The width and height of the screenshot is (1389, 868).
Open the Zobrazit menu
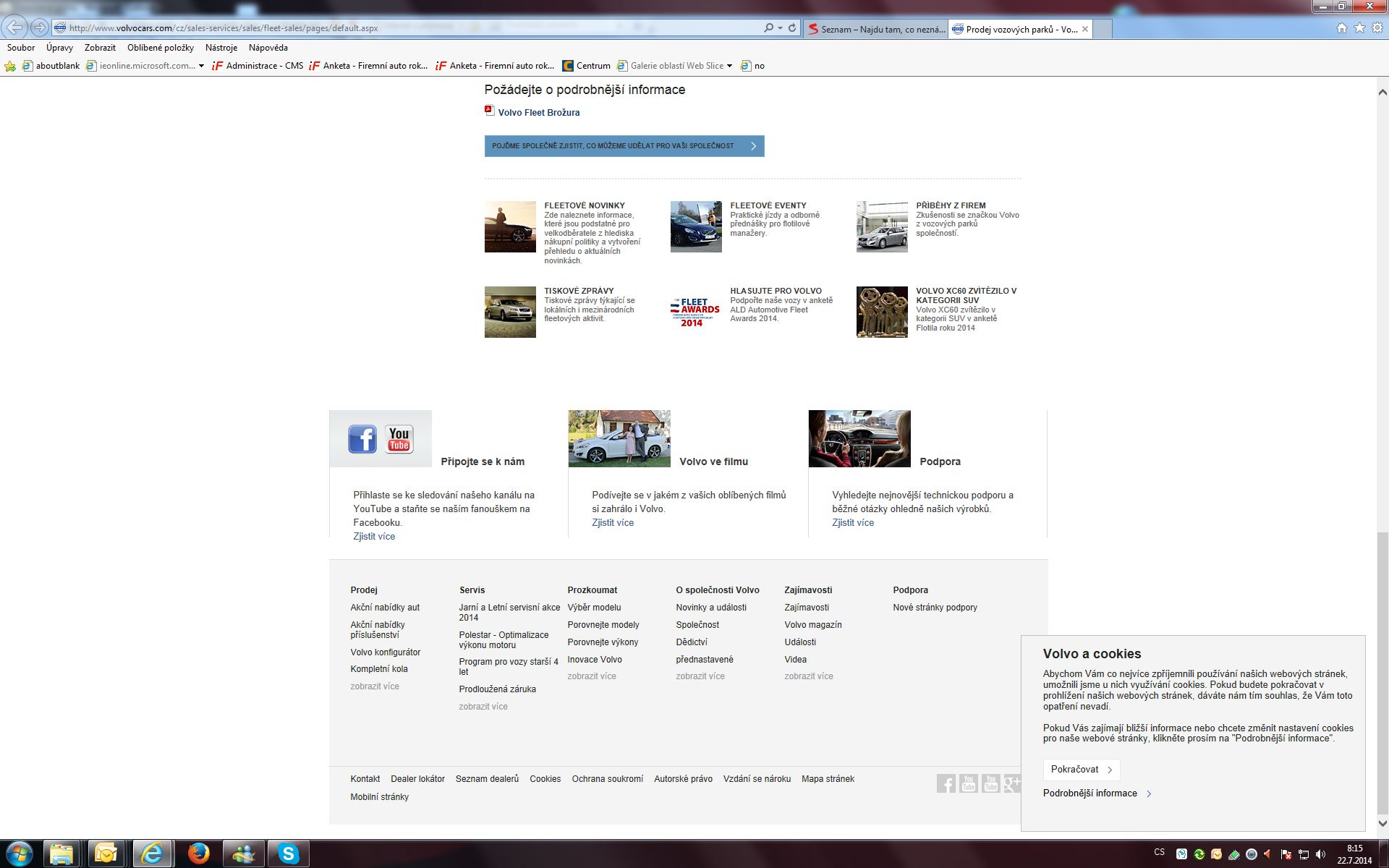point(100,48)
